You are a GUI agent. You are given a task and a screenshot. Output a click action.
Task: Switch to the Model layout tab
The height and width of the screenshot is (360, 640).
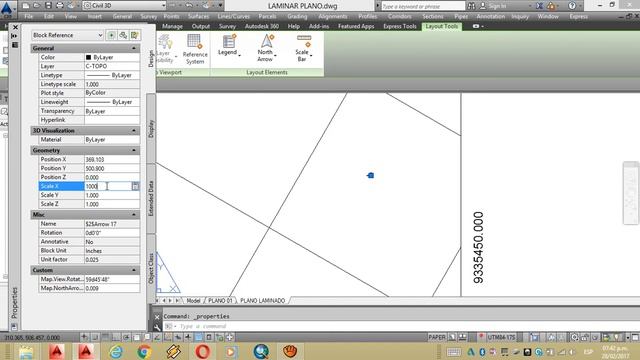pyautogui.click(x=193, y=300)
